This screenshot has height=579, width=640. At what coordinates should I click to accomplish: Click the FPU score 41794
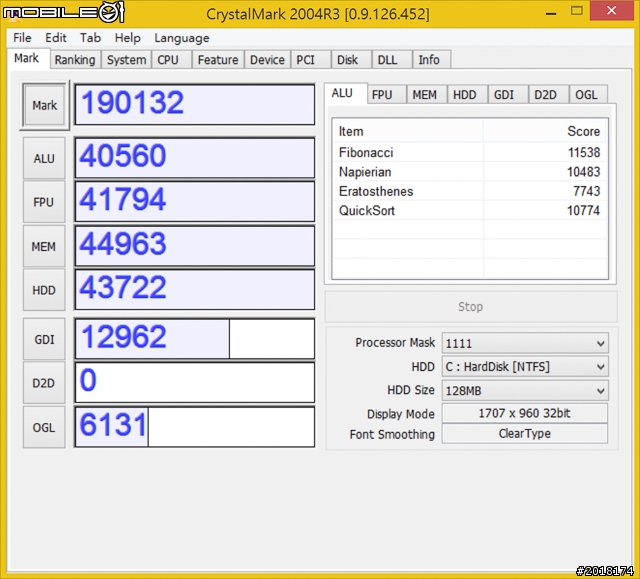coord(195,202)
